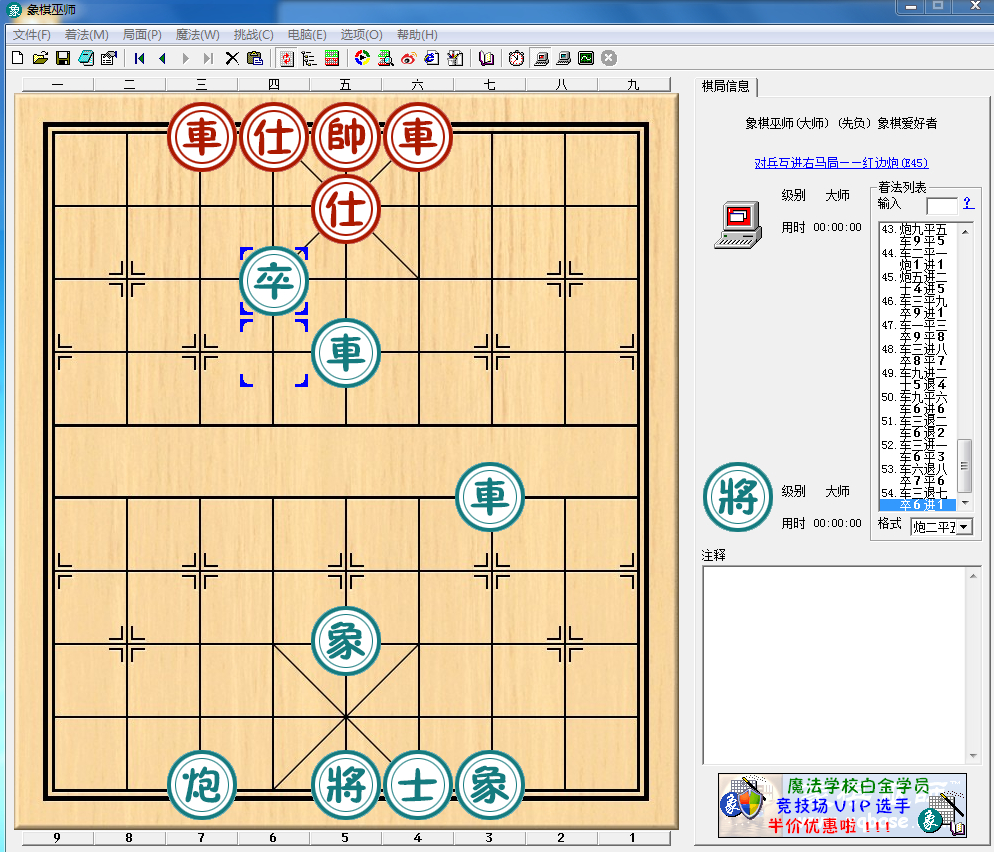Click move list scroll-up arrow
The width and height of the screenshot is (994, 852).
[965, 232]
